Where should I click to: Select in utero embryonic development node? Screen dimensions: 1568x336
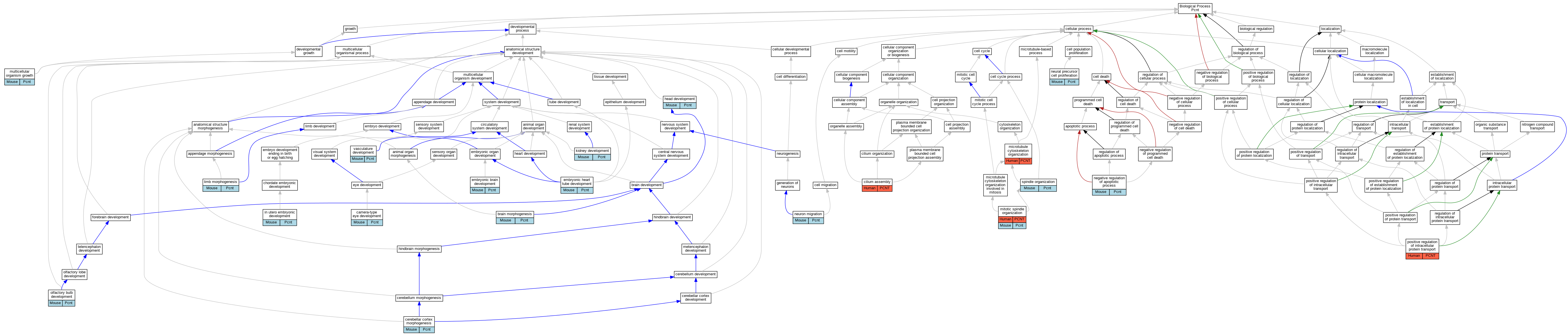click(x=279, y=217)
